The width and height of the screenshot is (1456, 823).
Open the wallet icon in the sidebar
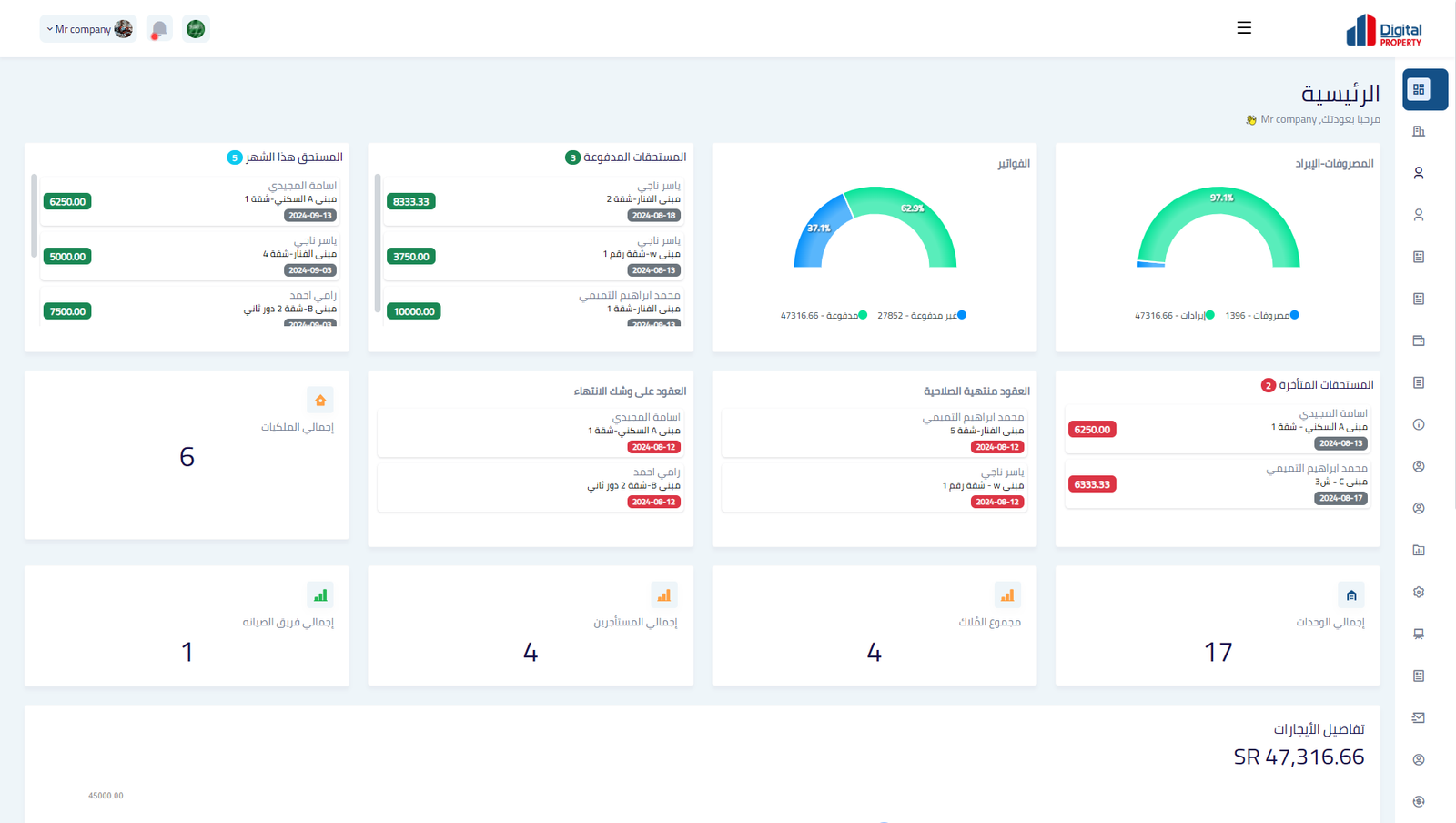1419,340
